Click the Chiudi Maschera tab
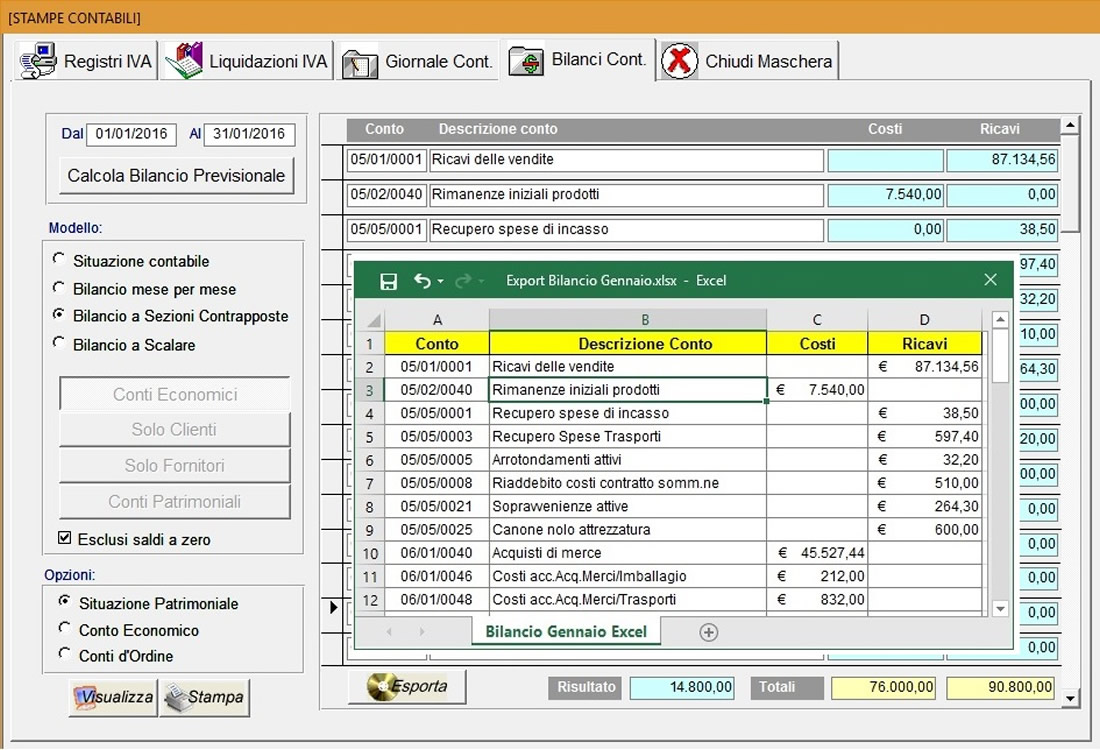 click(748, 61)
